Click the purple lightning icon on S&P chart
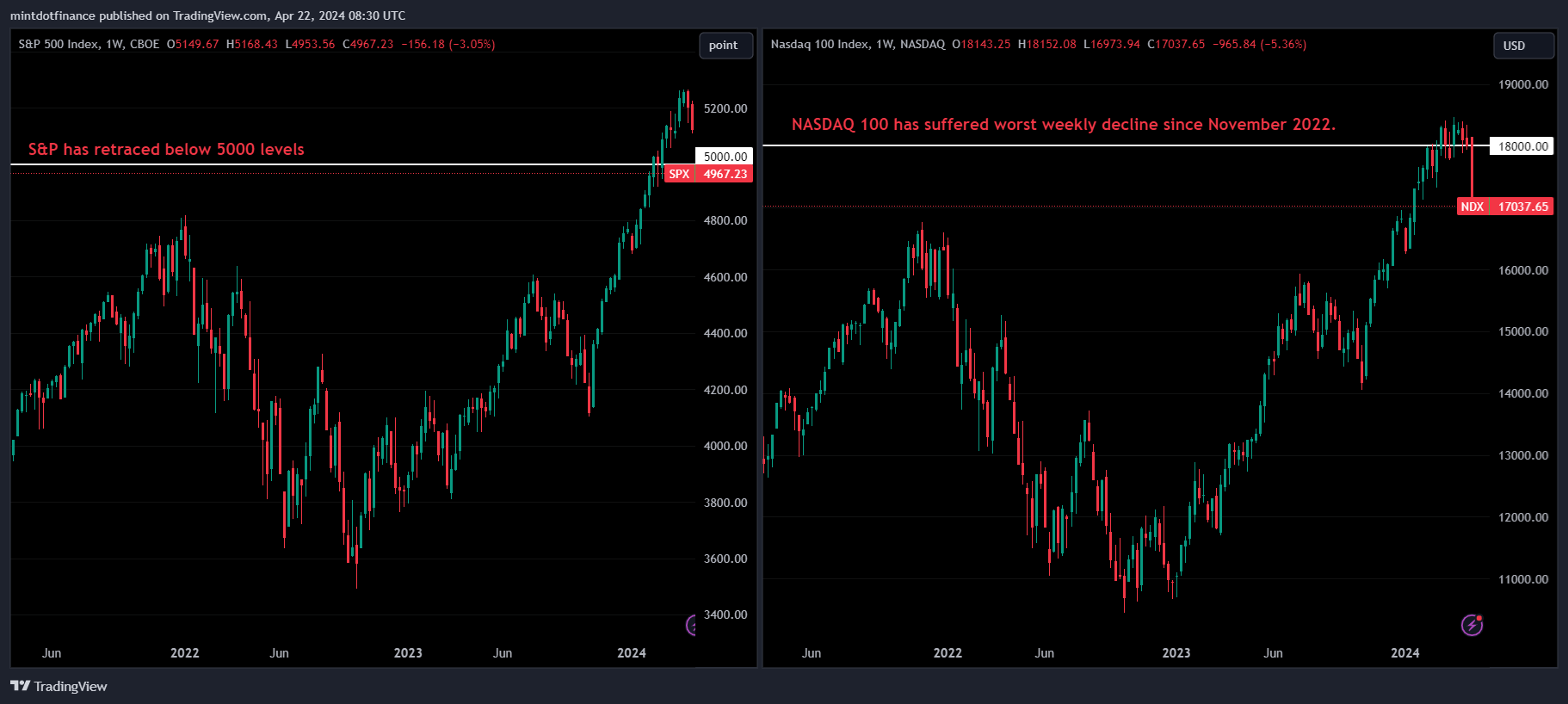 tap(691, 626)
